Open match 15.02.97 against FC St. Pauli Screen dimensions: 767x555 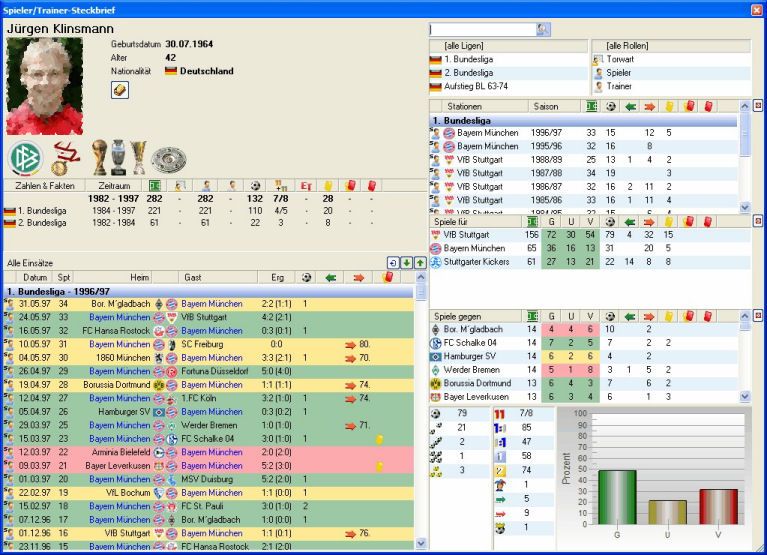(x=209, y=507)
